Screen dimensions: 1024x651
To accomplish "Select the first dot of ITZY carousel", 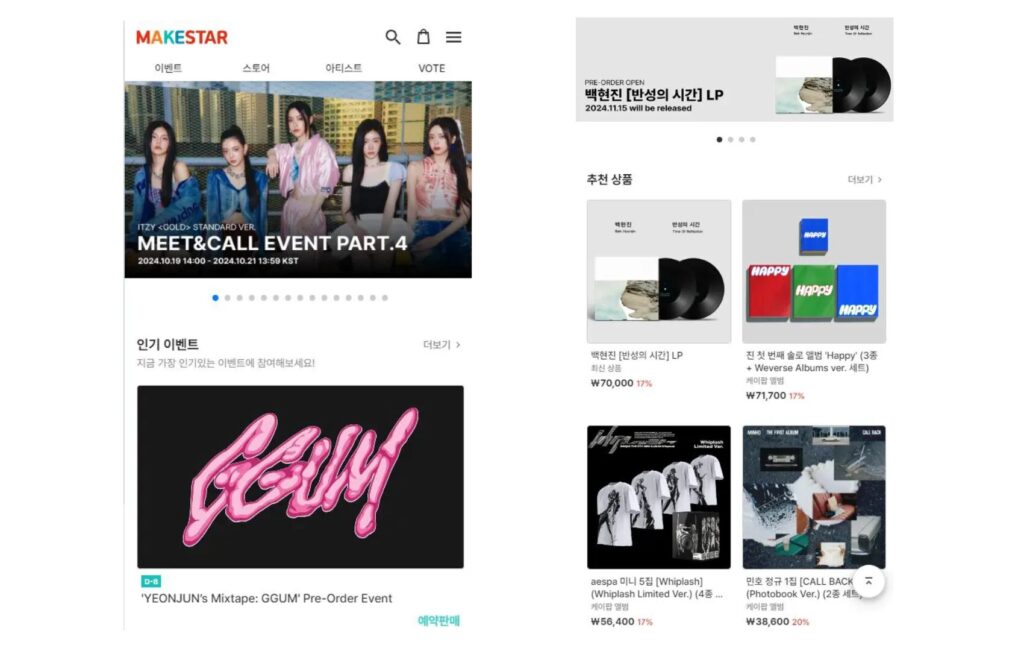I will [216, 297].
